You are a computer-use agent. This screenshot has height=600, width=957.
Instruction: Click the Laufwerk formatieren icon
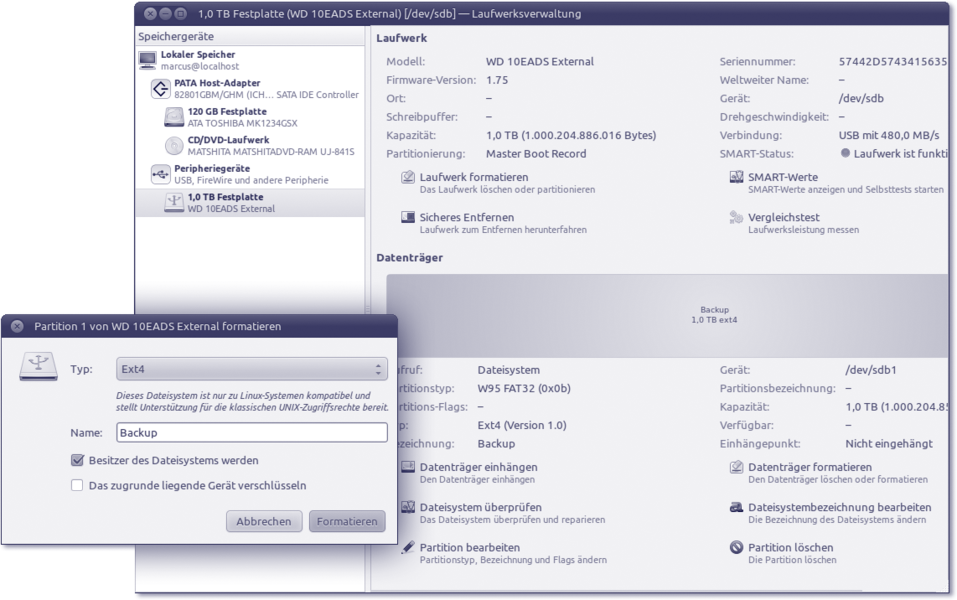coord(408,178)
